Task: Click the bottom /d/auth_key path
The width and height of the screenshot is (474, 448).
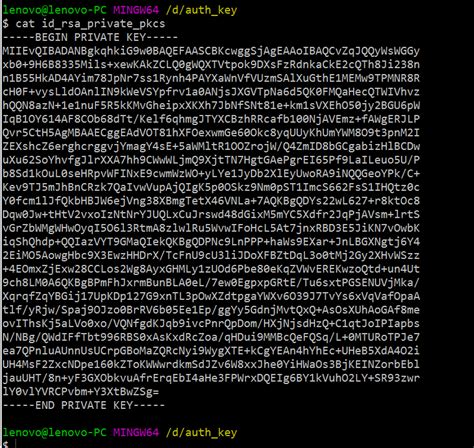Action: [201, 433]
